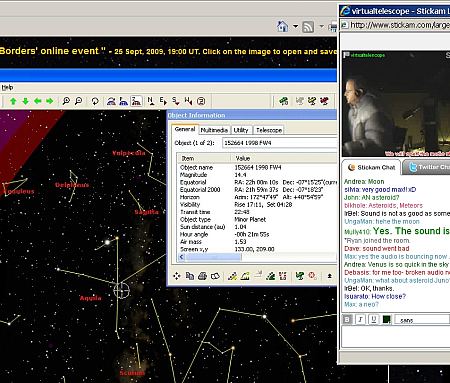Click the browser home icon
The width and height of the screenshot is (450, 383).
pyautogui.click(x=282, y=26)
